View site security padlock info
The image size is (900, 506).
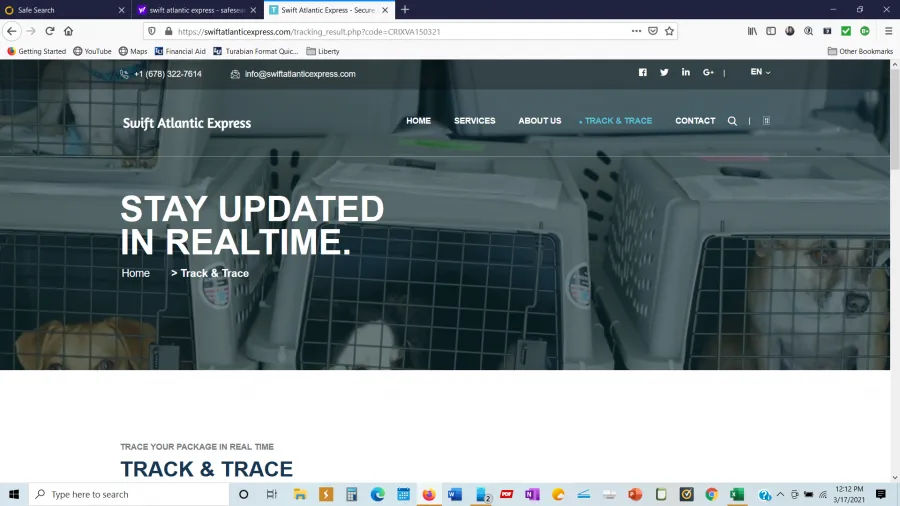click(168, 31)
